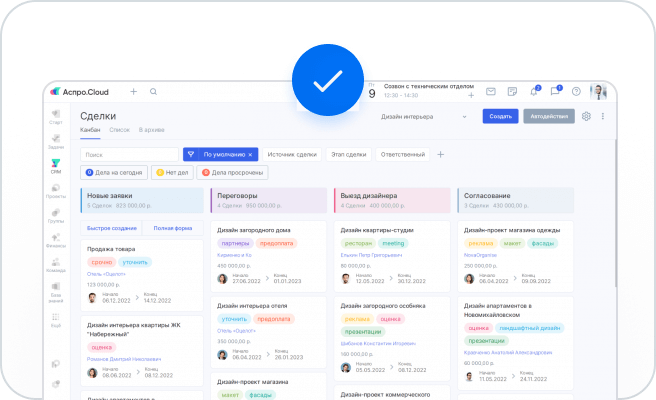
Task: Open the Дизайн интерьера отеля deal
Action: [252, 306]
